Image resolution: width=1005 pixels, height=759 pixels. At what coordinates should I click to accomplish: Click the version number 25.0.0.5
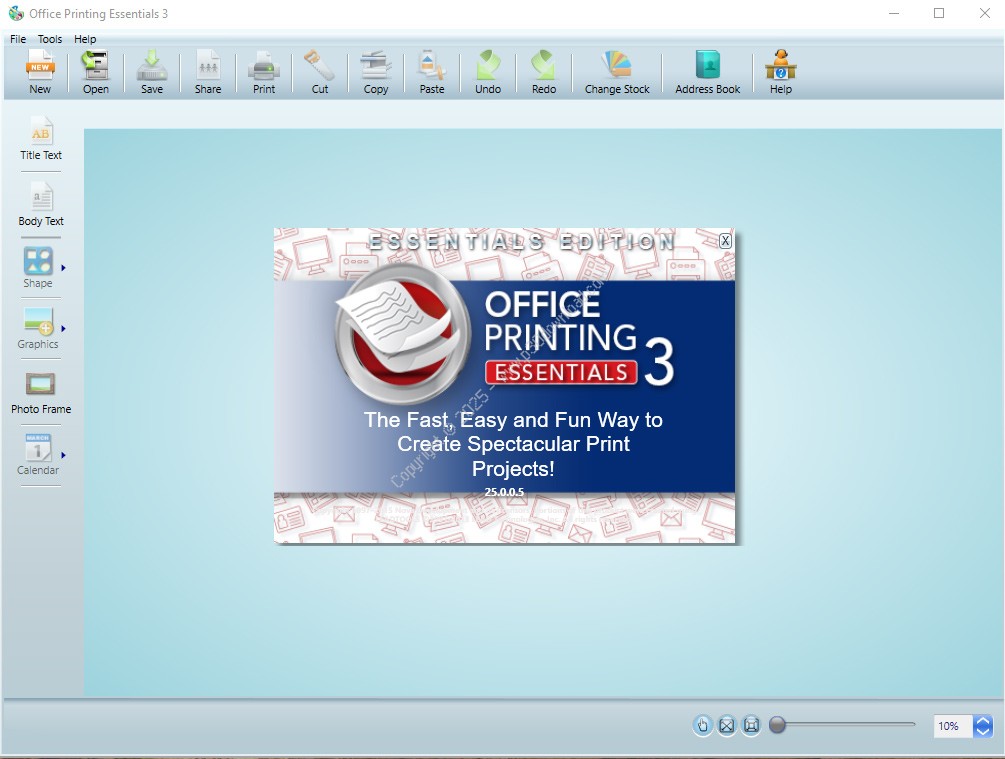click(504, 492)
